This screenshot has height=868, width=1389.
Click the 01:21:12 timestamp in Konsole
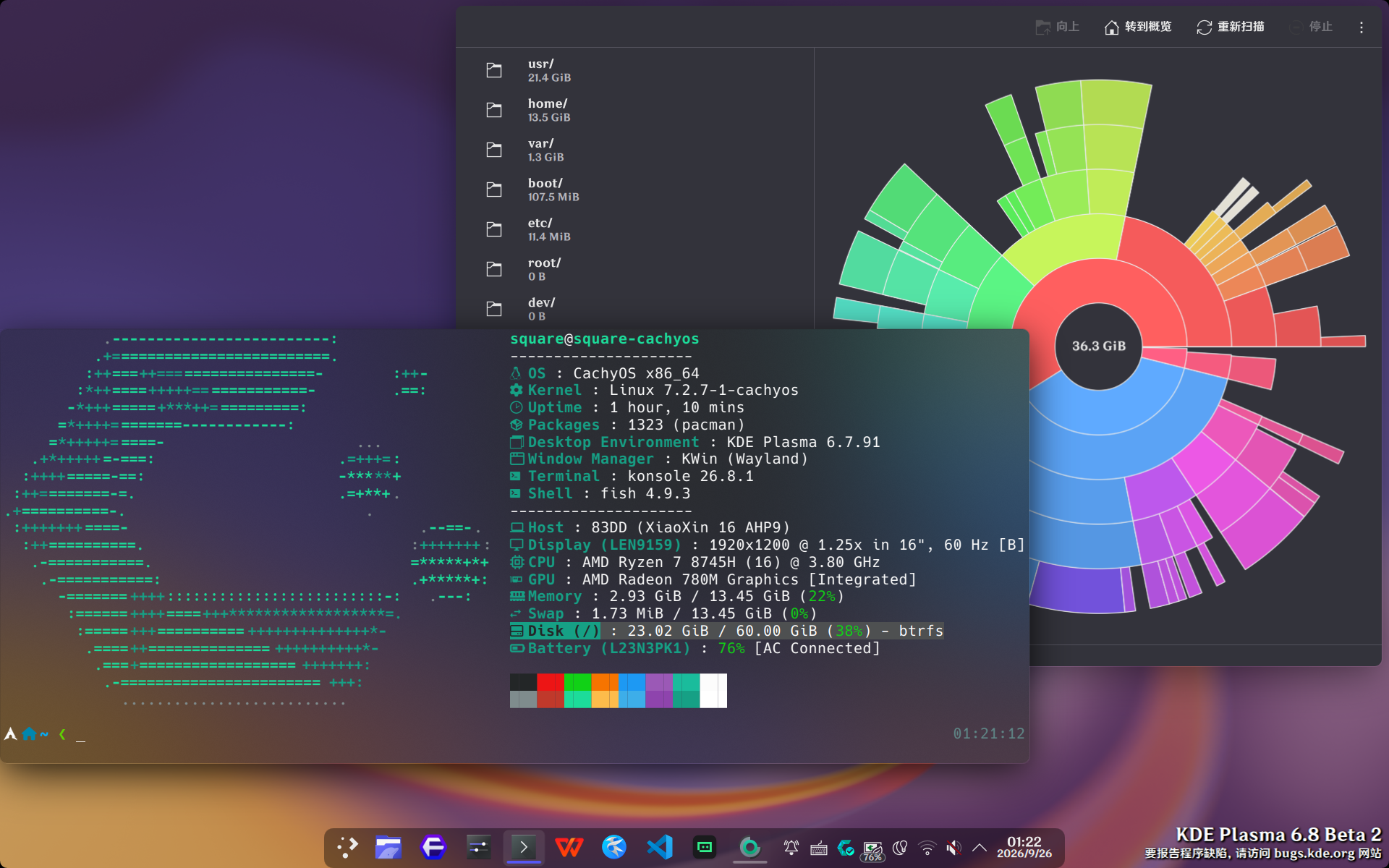(989, 733)
